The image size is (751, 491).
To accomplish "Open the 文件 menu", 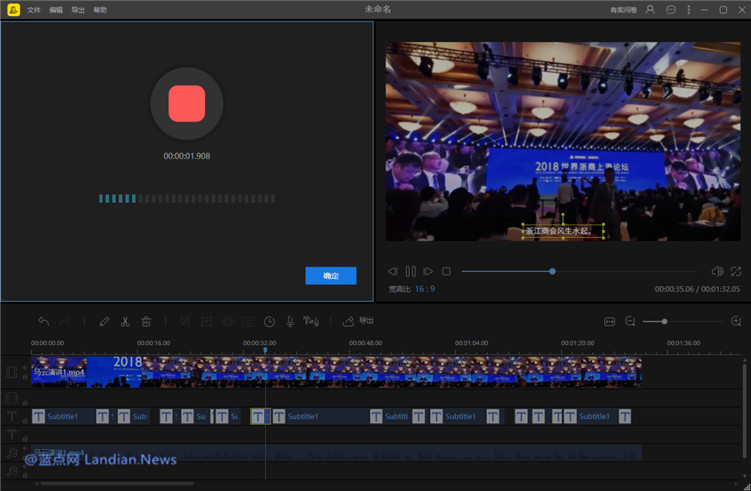I will pyautogui.click(x=34, y=9).
